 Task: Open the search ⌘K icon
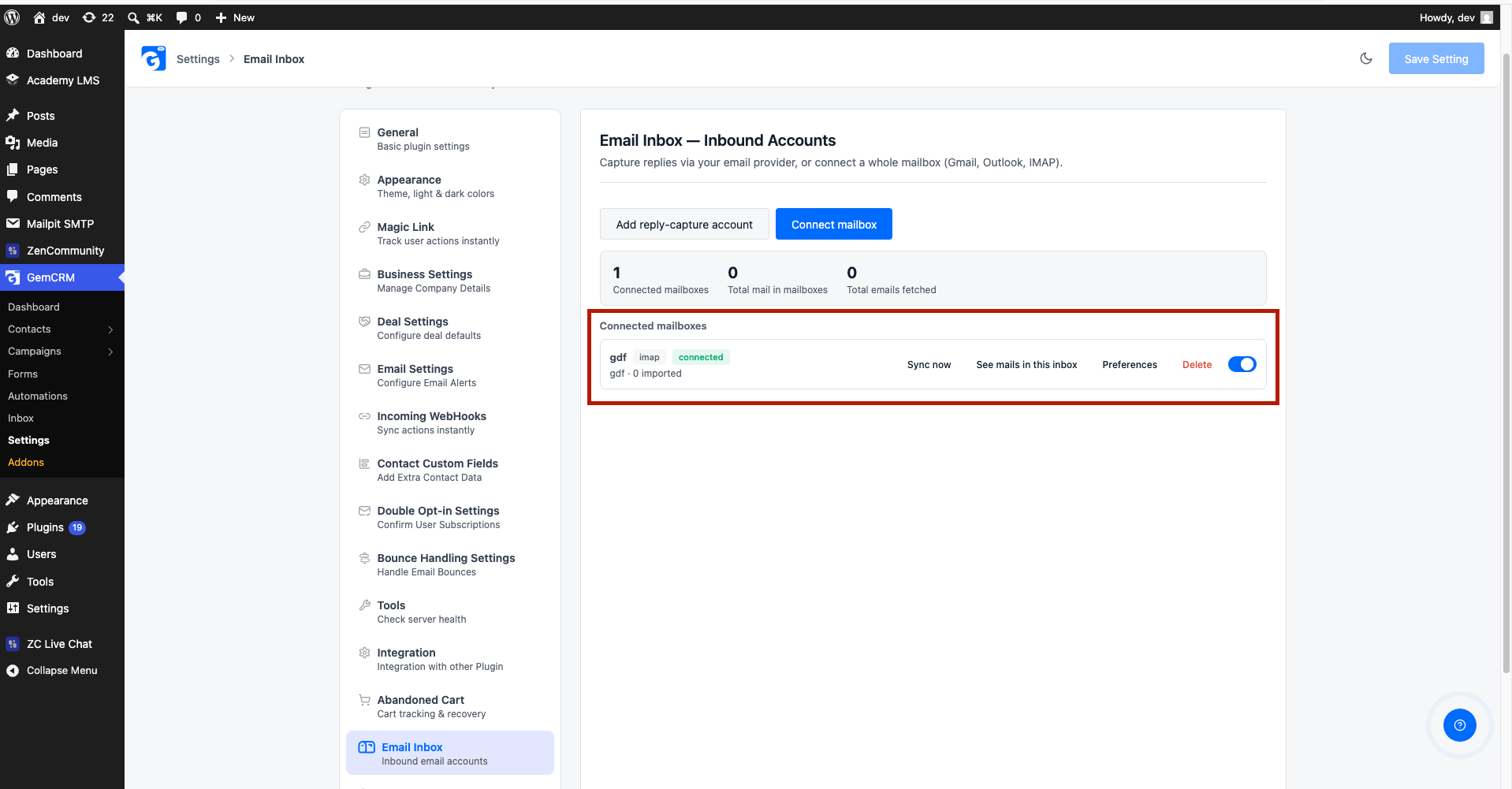tap(133, 17)
